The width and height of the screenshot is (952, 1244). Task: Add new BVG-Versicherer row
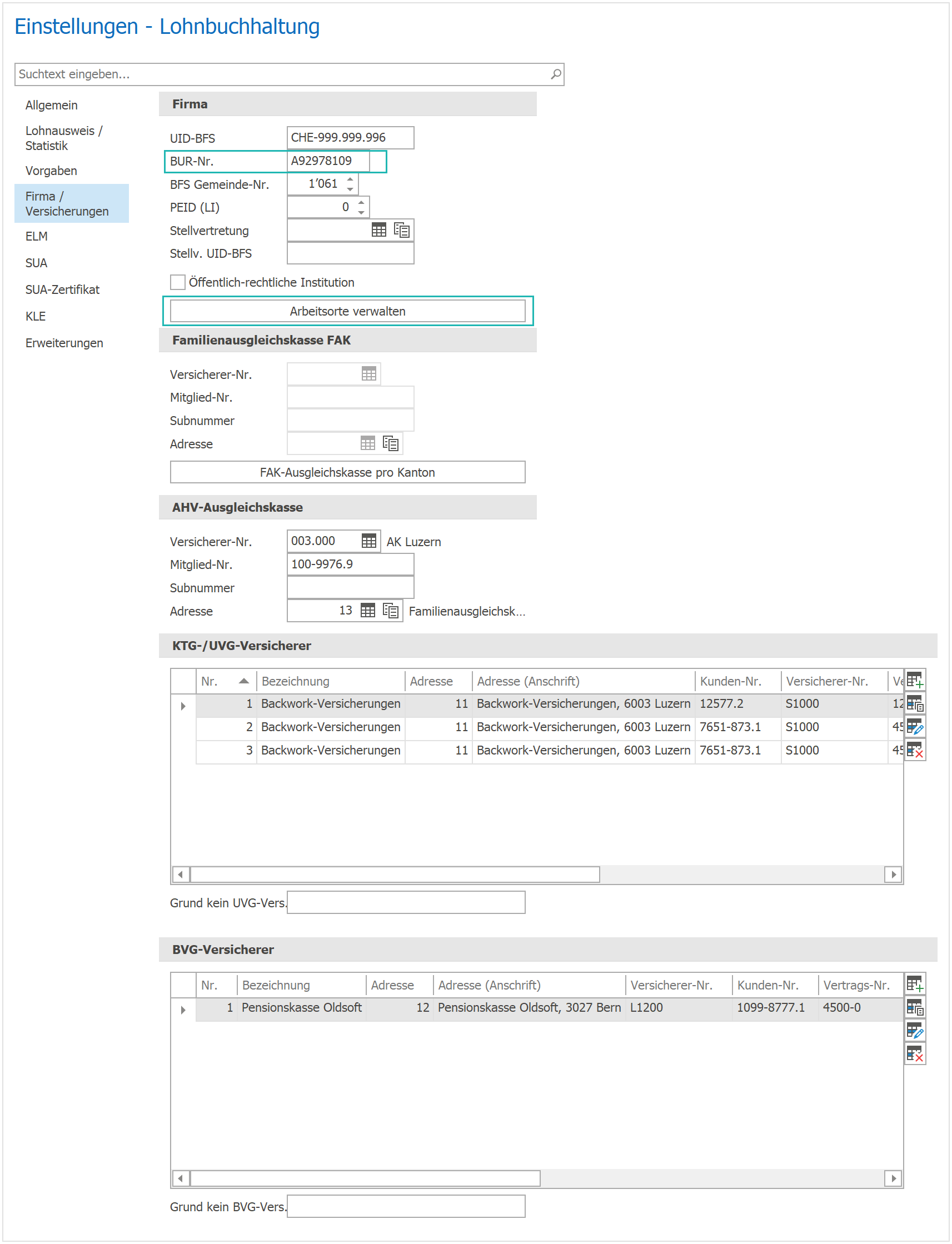coord(915,983)
